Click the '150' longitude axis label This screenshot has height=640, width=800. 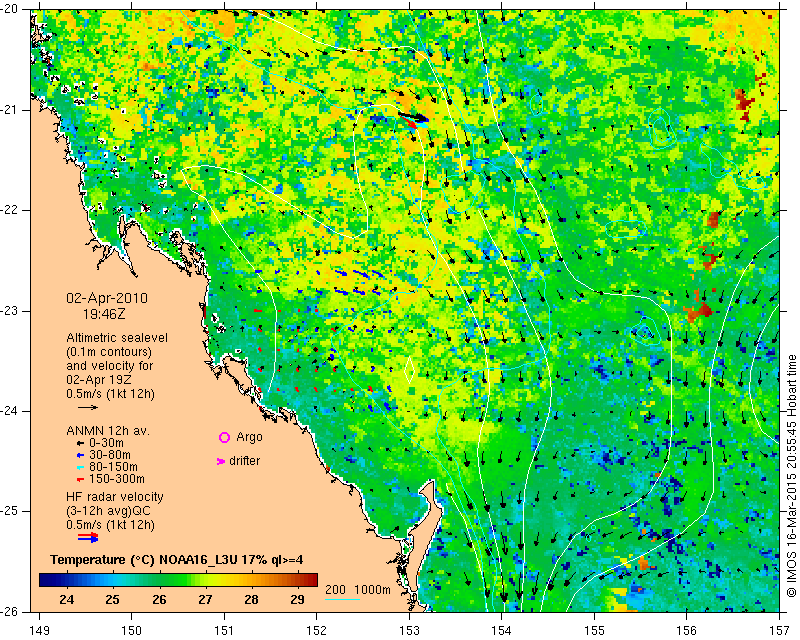132,630
